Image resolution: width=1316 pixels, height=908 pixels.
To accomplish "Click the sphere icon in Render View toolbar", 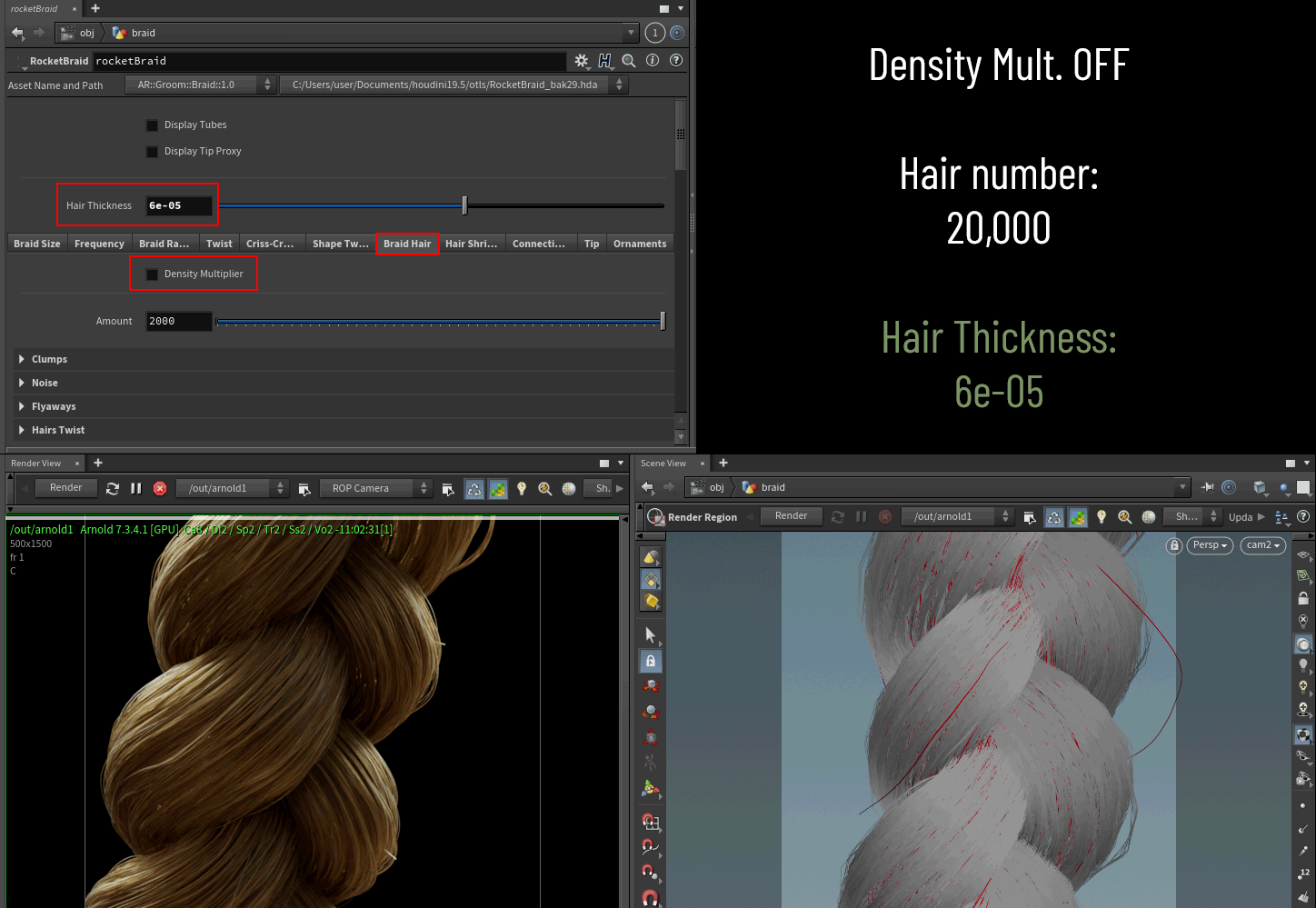I will tap(569, 488).
